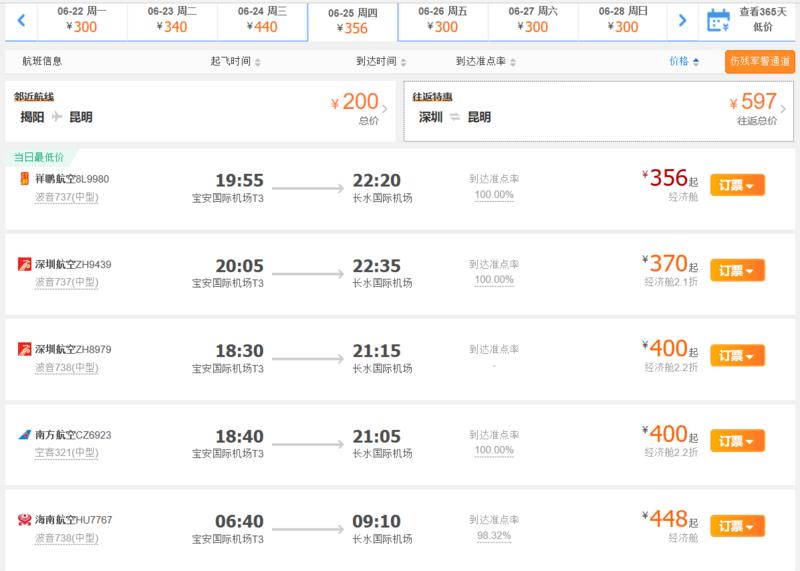Viewport: 800px width, 571px height.
Task: Go to previous week of dates
Action: click(x=21, y=20)
